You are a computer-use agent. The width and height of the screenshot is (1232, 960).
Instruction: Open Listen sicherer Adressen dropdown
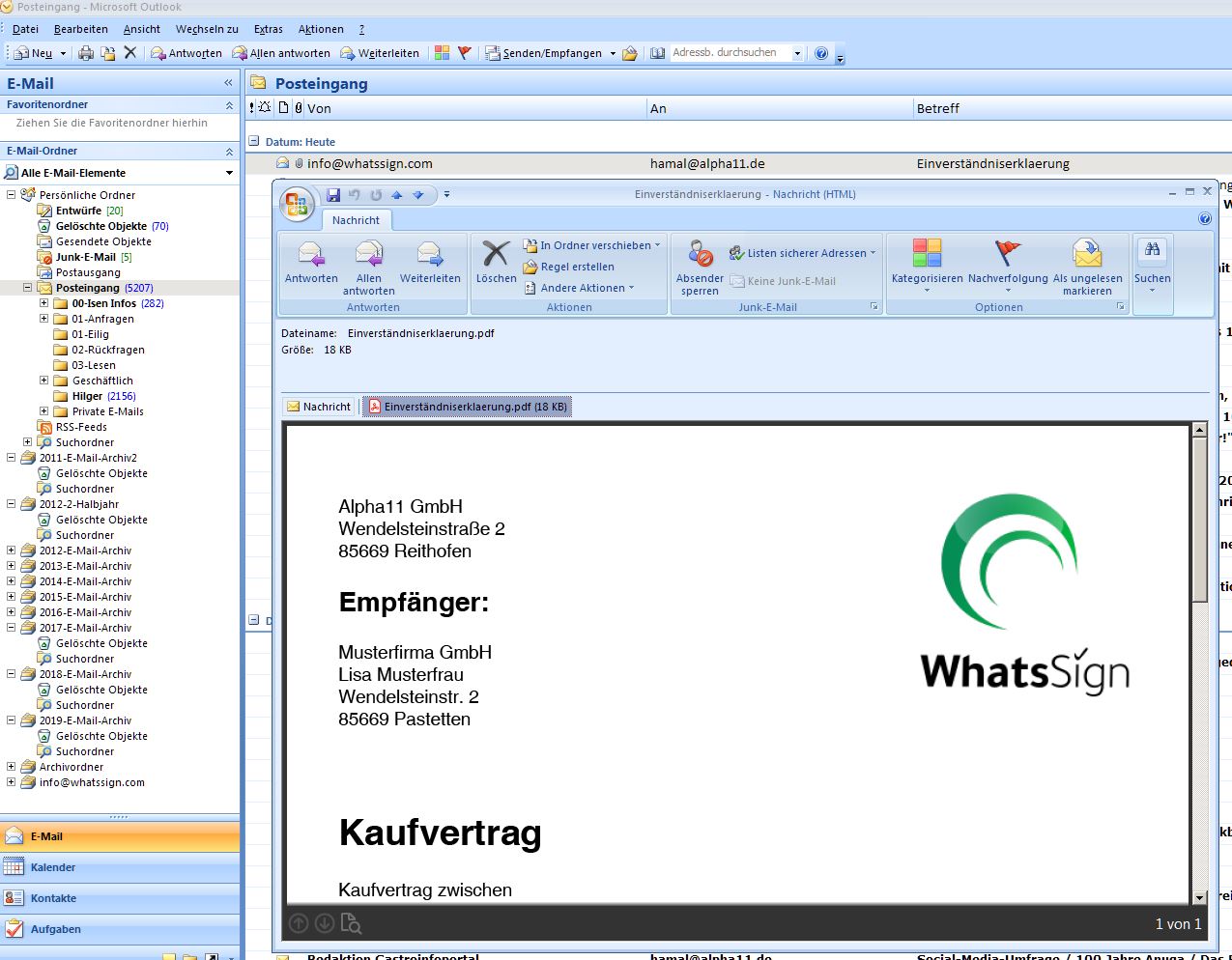coord(802,253)
